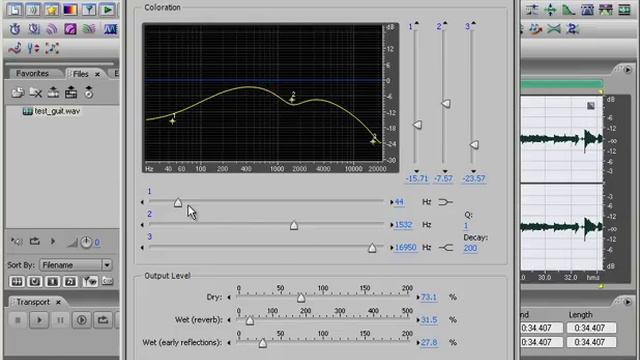This screenshot has height=360, width=640.
Task: Click the Decay value 200
Action: tap(470, 248)
